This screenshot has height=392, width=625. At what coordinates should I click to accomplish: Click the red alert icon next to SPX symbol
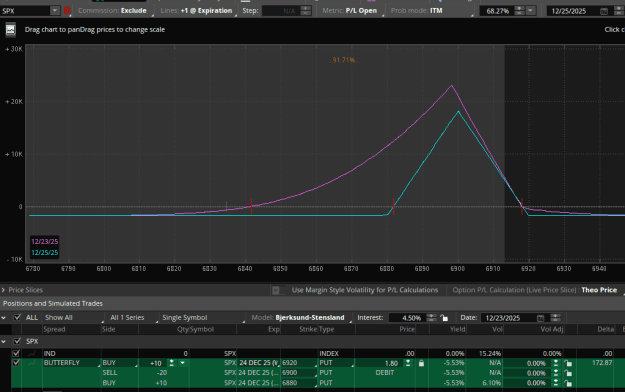(67, 11)
